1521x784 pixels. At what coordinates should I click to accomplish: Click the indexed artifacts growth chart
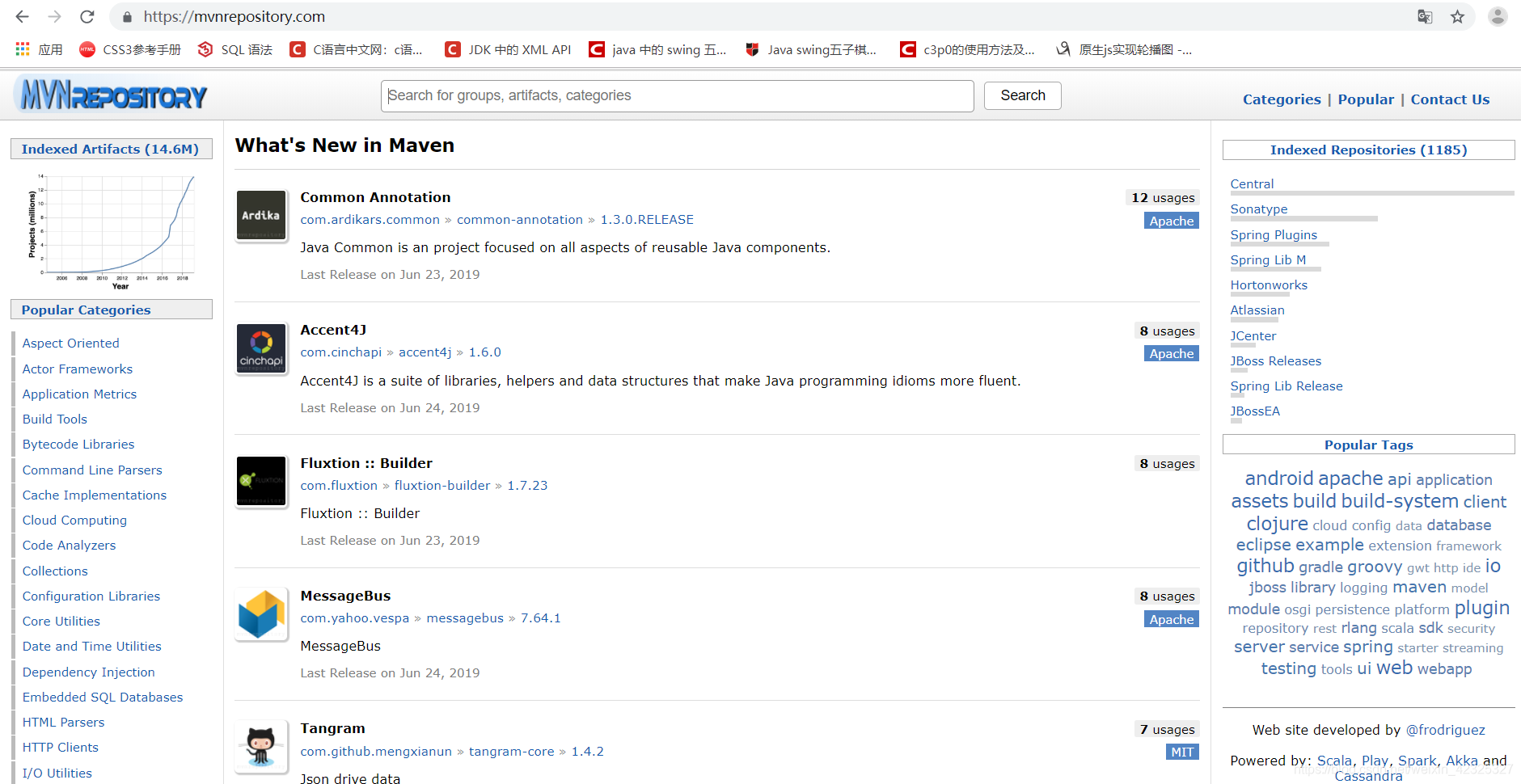click(x=112, y=230)
